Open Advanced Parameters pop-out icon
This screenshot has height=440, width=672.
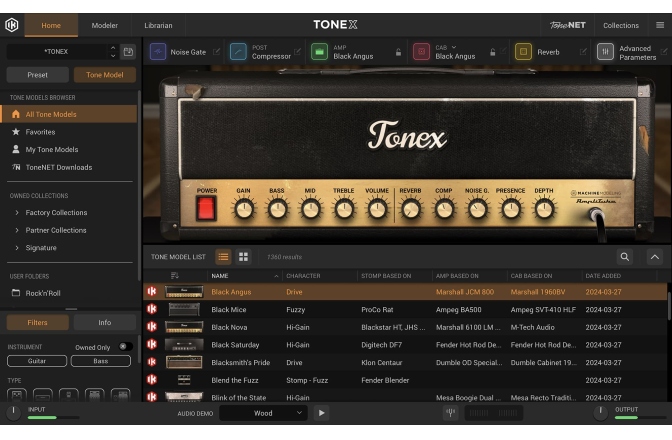[x=664, y=52]
